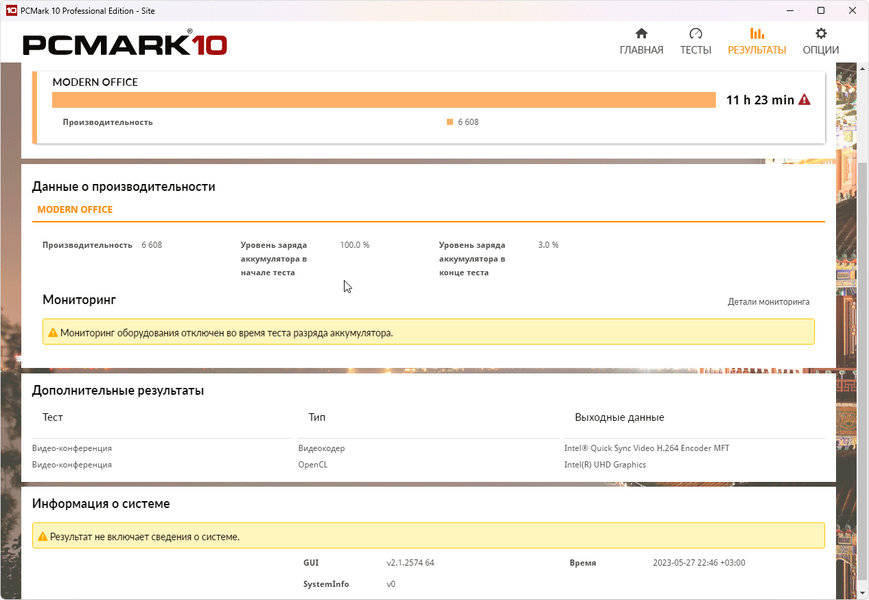Open the РЕЗУЛЬТАТЫ tab
Screen dimensions: 869x600
[756, 42]
